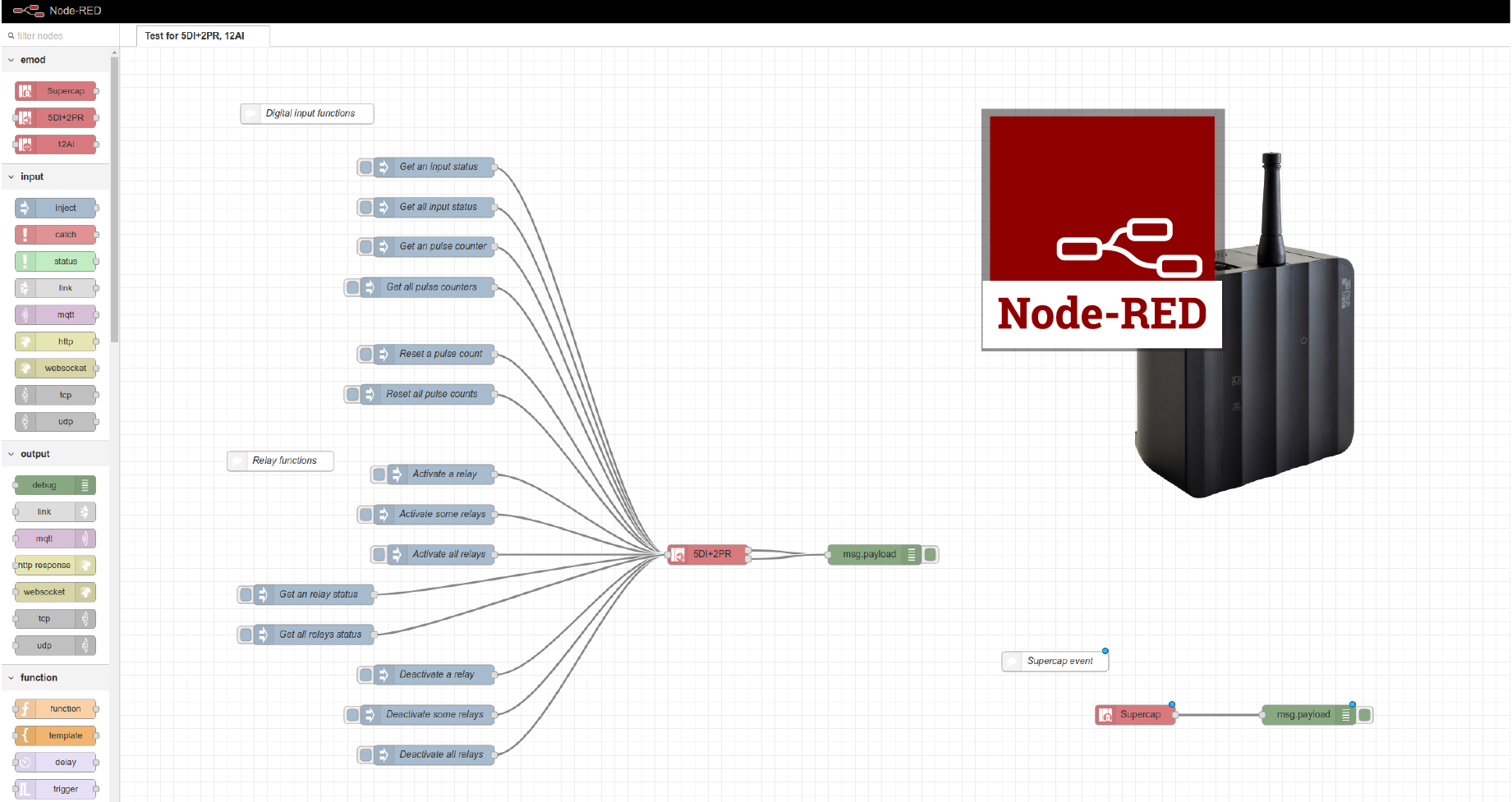The image size is (1512, 802).
Task: Pick the status palette node
Action: (56, 262)
